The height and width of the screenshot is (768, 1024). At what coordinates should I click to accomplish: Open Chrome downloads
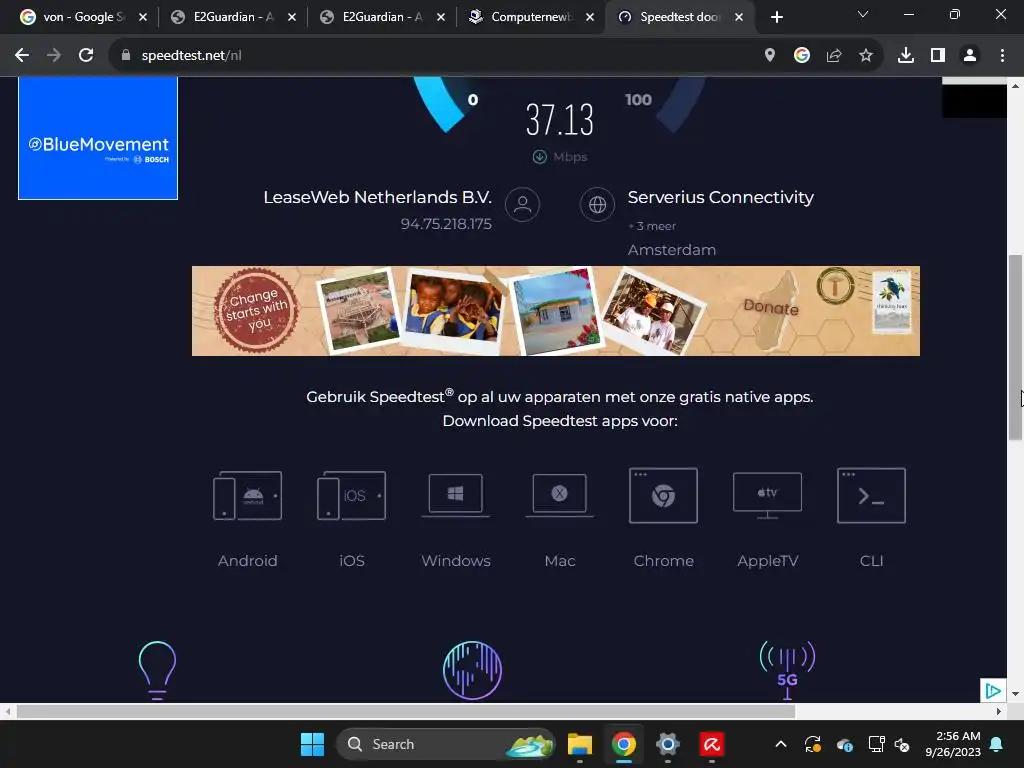(906, 56)
